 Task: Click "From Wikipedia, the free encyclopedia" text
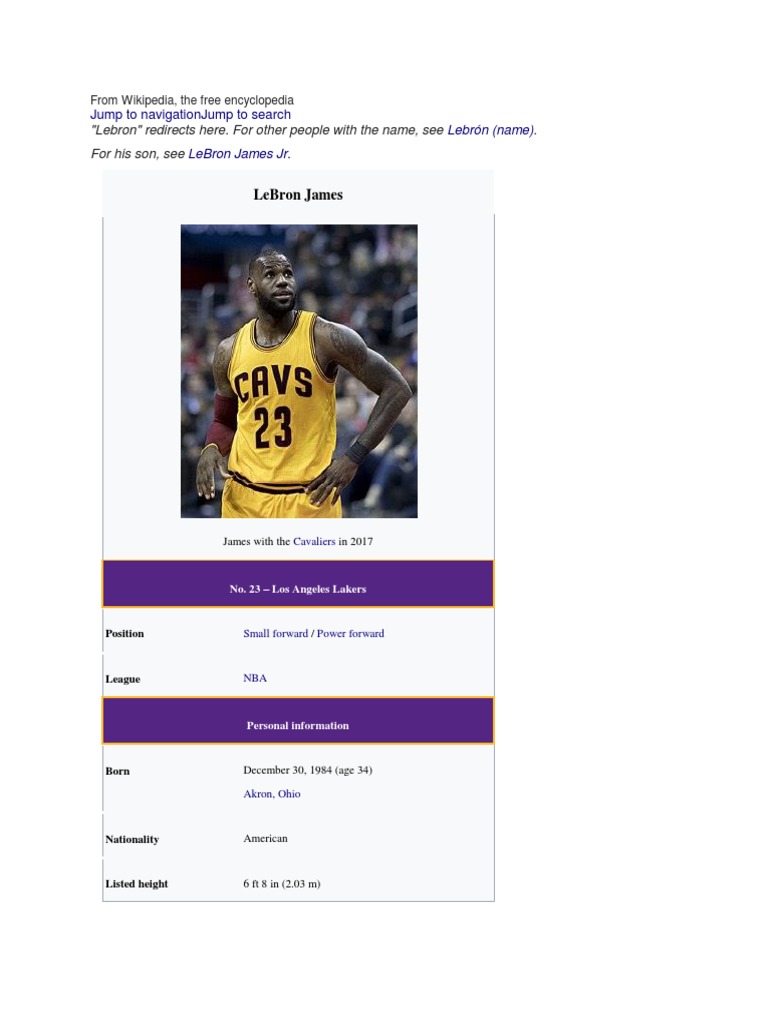pos(192,100)
